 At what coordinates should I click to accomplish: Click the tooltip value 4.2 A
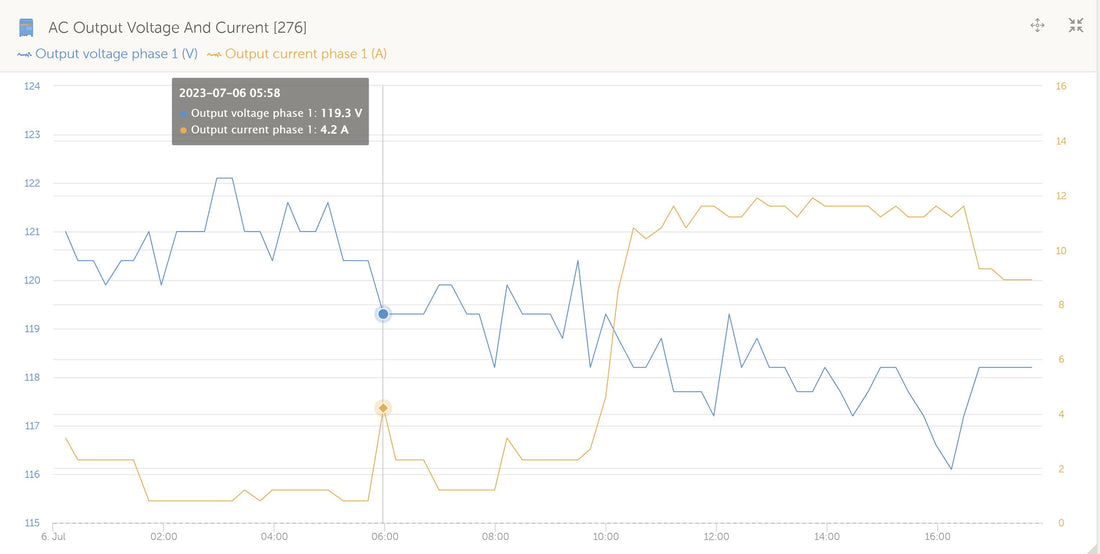[334, 129]
